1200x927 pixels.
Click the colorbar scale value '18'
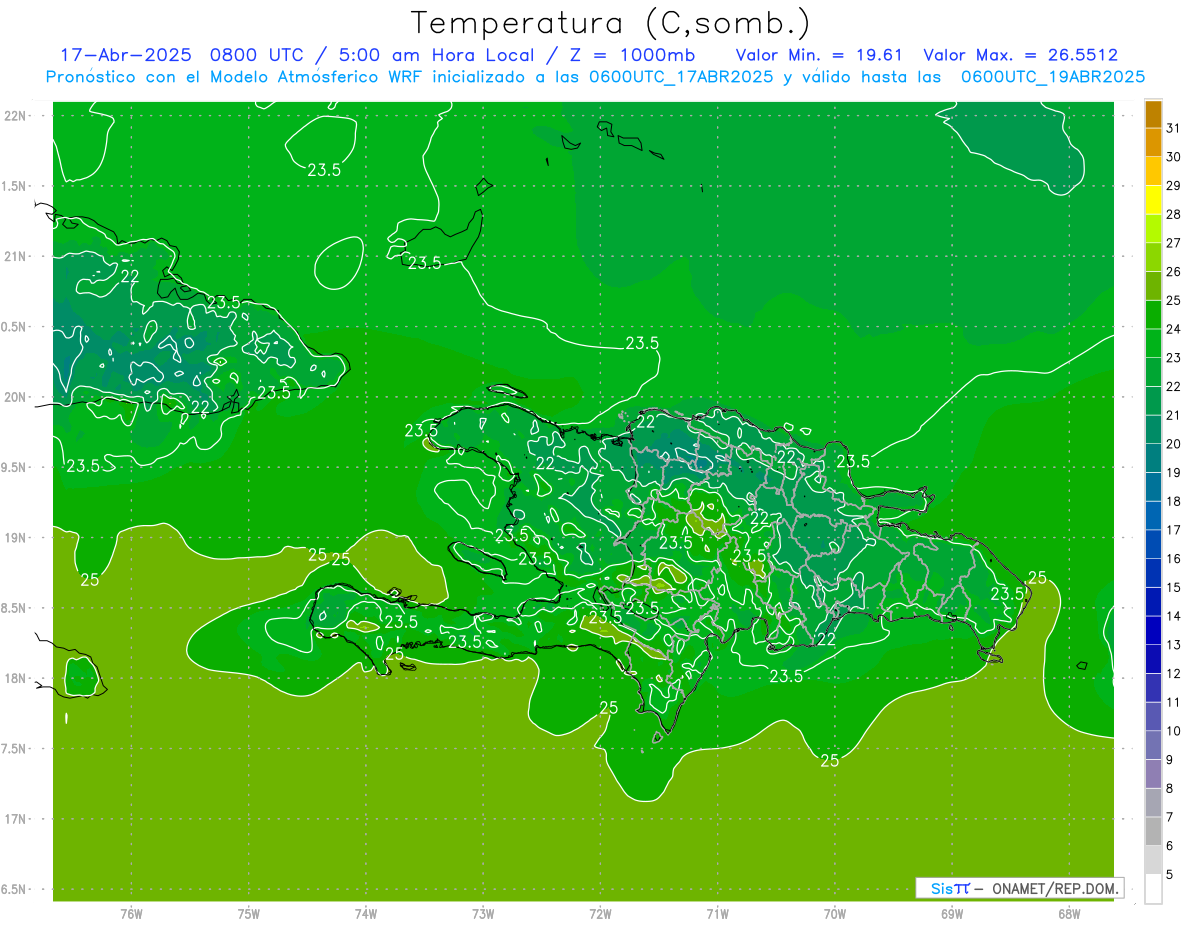pyautogui.click(x=1174, y=501)
